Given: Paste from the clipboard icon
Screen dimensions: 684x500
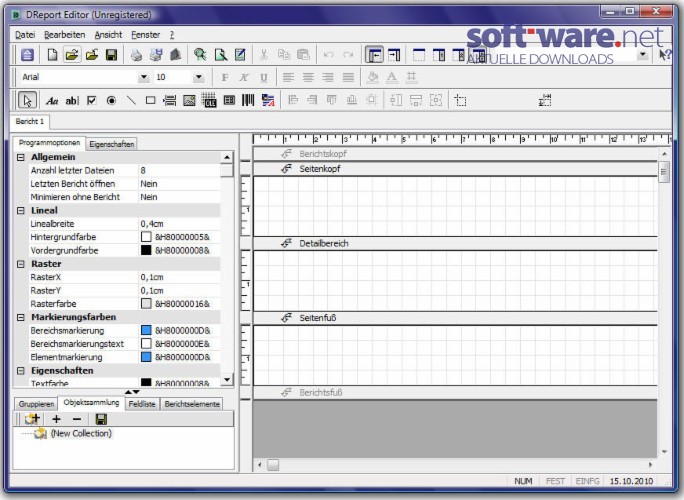Looking at the screenshot, I should (x=303, y=55).
